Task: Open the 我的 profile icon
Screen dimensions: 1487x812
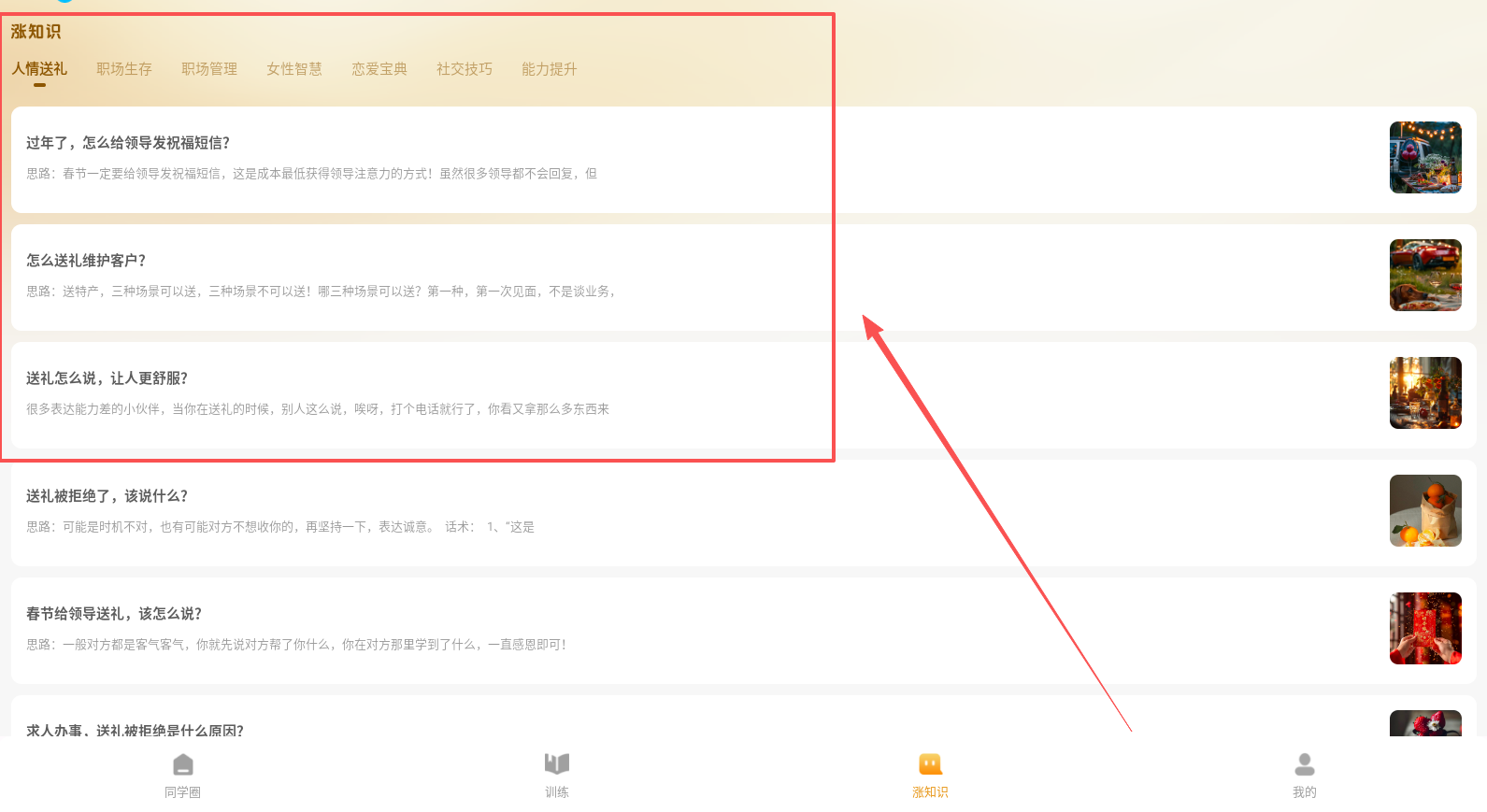Action: [1304, 765]
